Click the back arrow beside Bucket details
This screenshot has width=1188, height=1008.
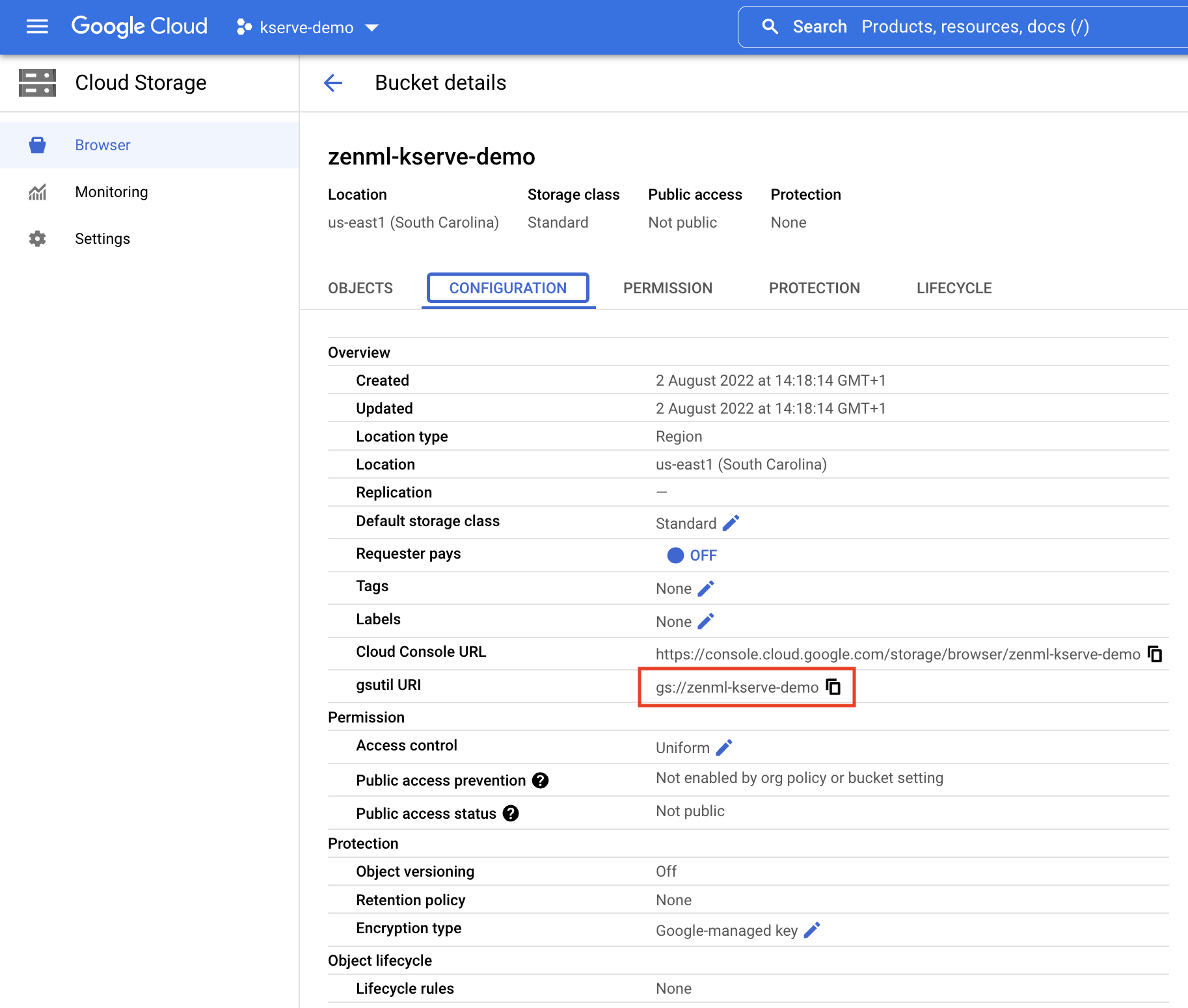point(333,83)
